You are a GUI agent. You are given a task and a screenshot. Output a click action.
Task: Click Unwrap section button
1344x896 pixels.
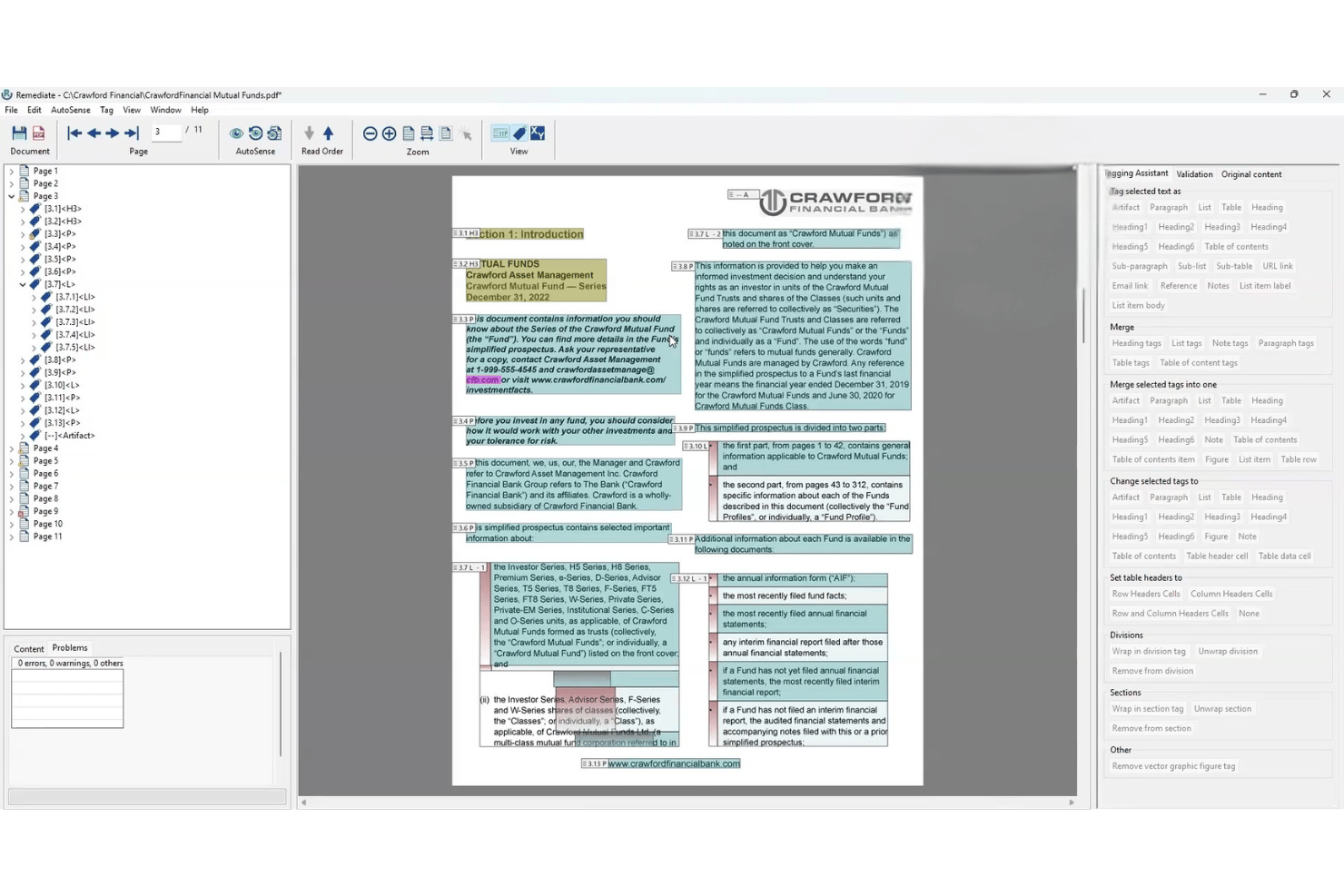(x=1222, y=709)
